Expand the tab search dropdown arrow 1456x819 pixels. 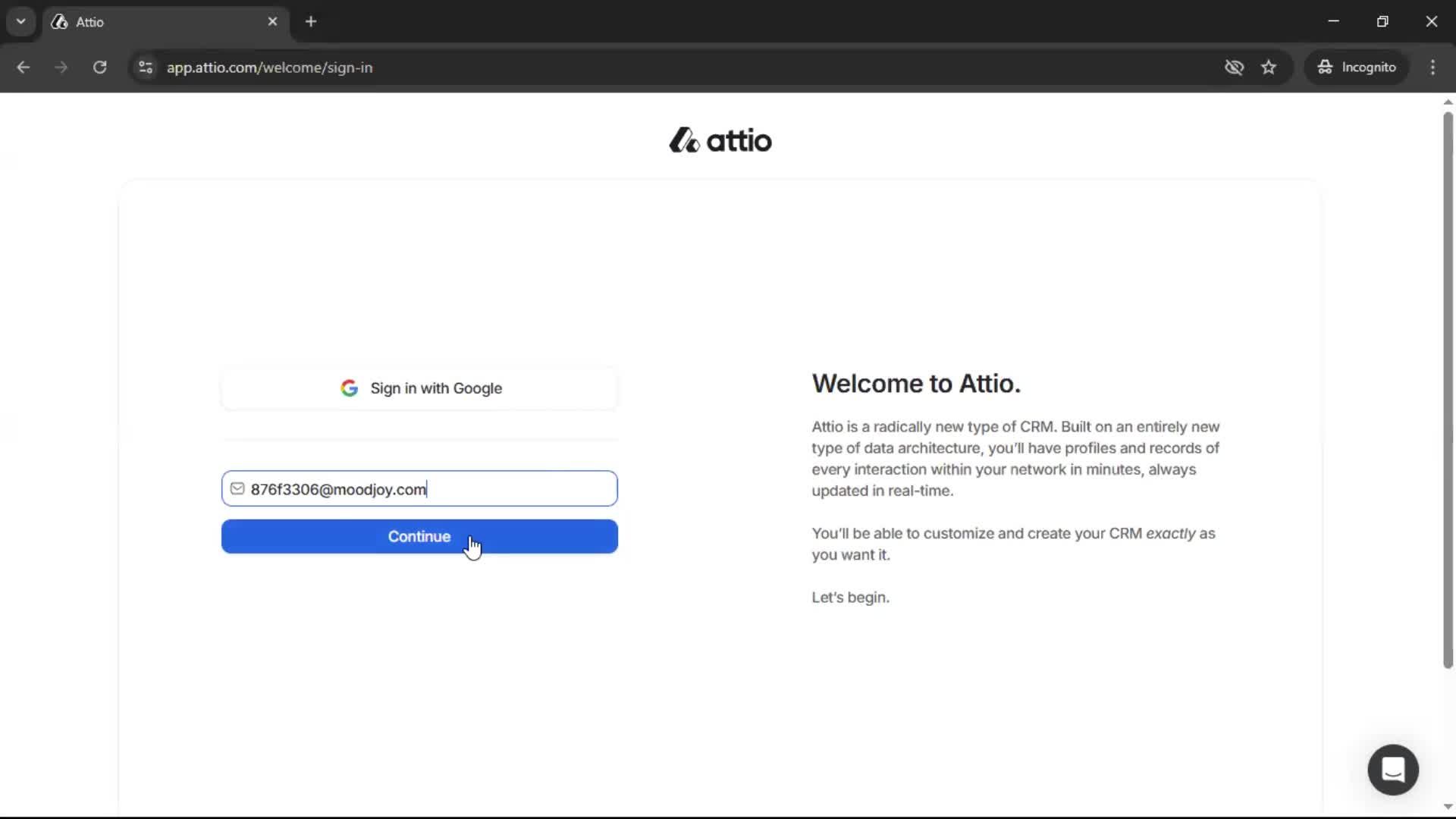21,21
